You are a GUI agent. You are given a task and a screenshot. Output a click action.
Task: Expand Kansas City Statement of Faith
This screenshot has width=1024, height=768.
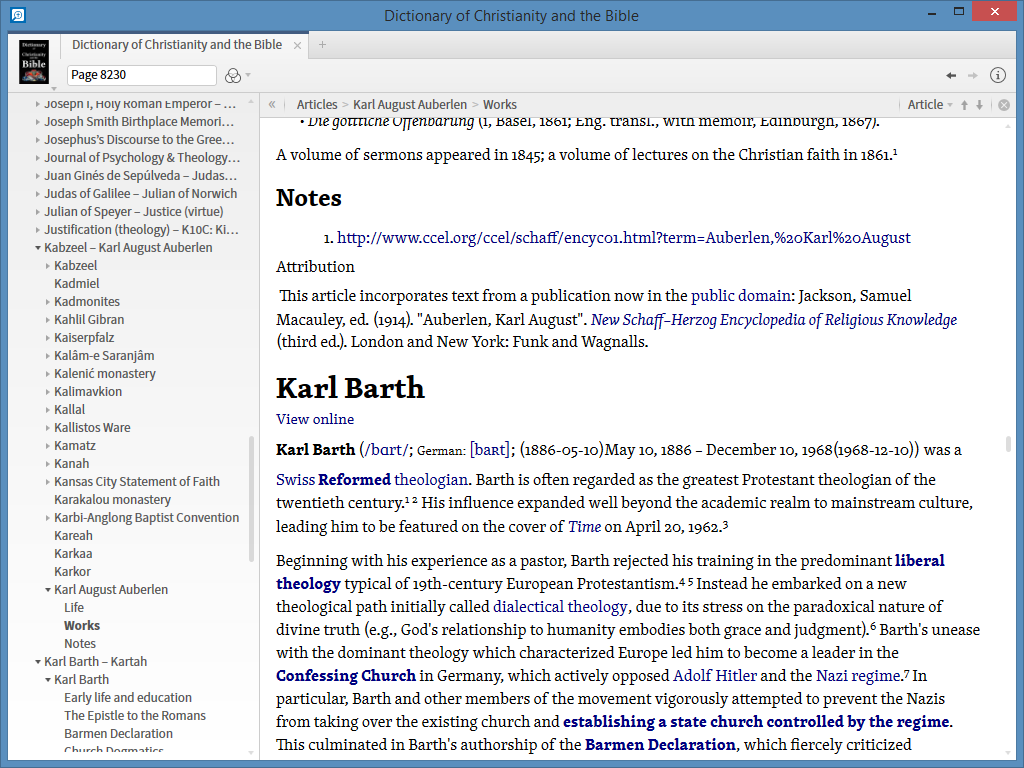[x=48, y=482]
